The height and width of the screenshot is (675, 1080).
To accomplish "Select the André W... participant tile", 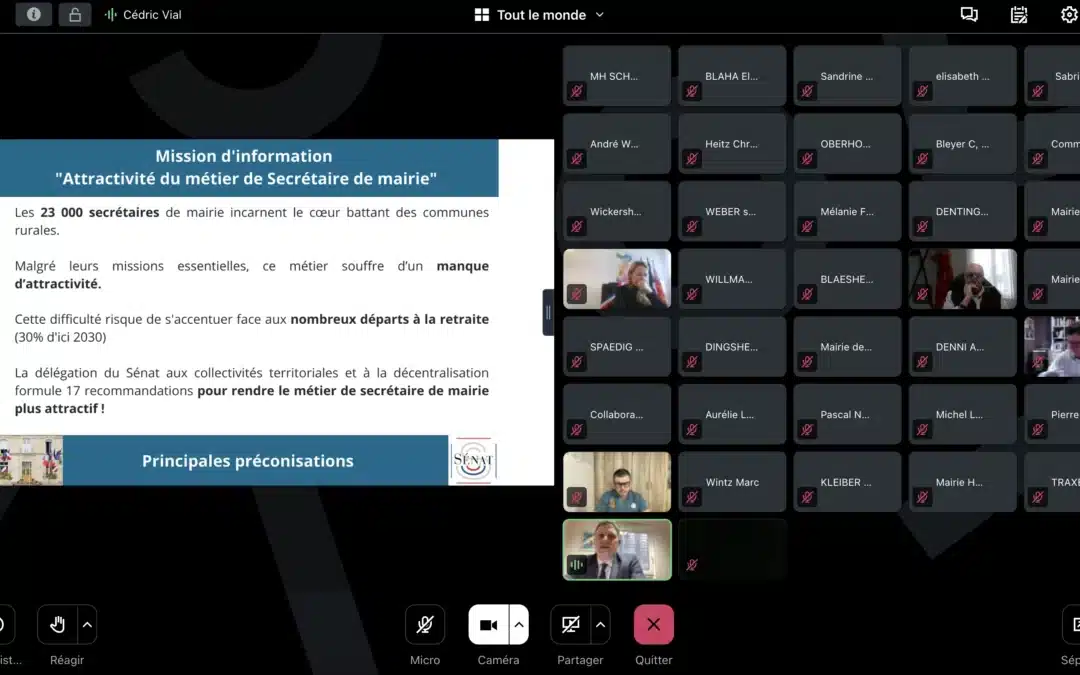I will (617, 143).
